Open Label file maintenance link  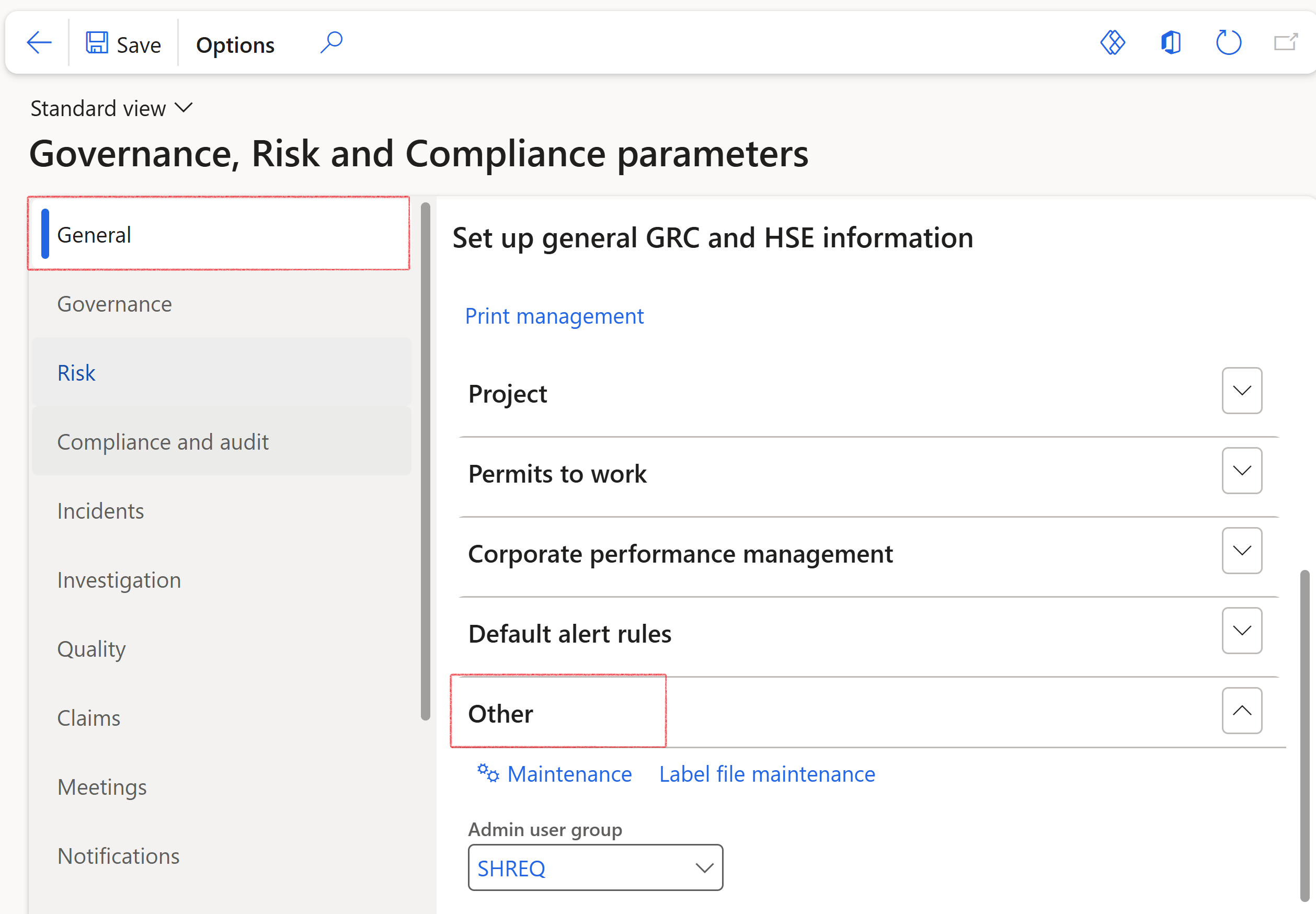click(x=767, y=774)
